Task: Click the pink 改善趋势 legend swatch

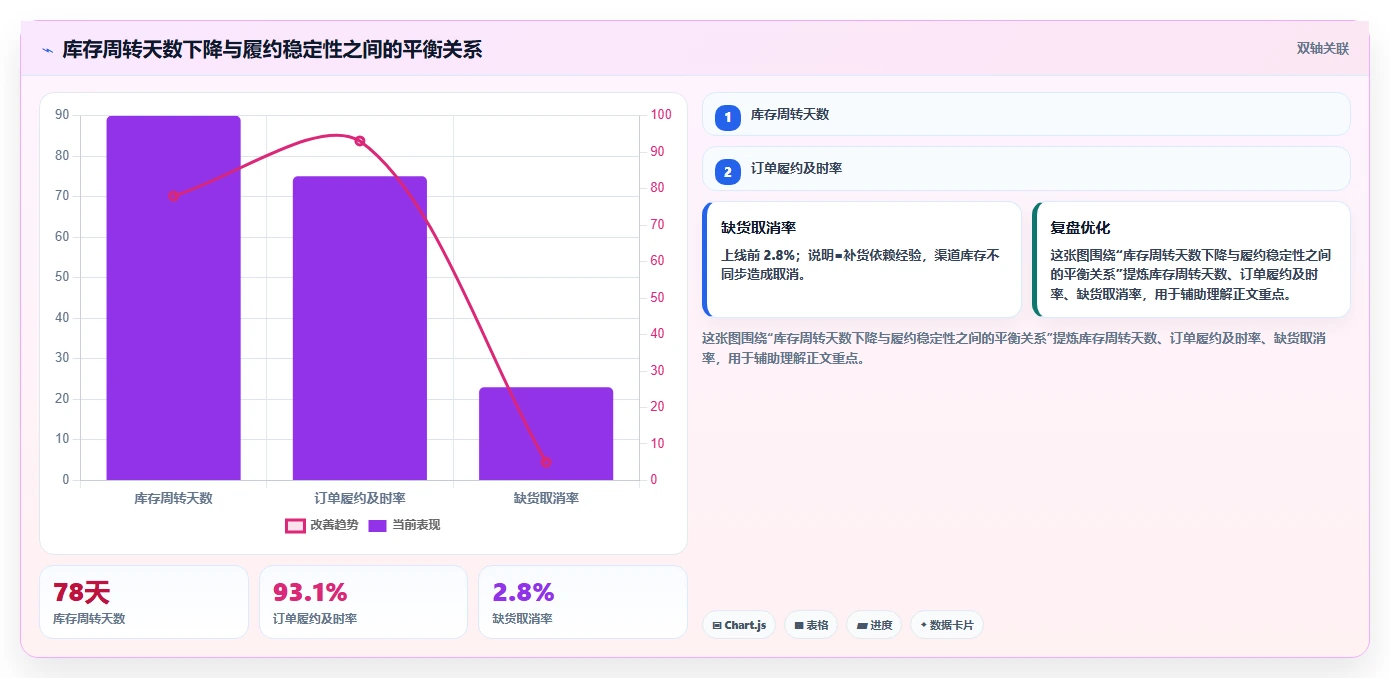Action: [295, 526]
